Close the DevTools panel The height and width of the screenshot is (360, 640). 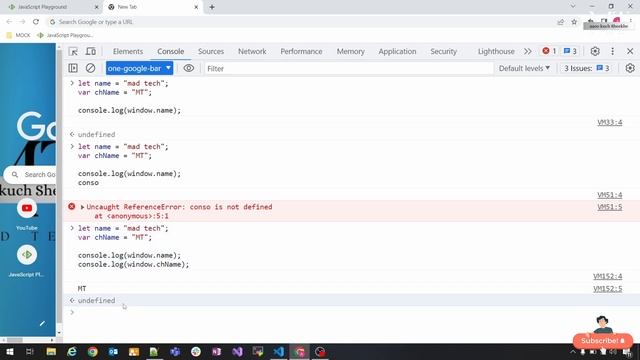630,51
